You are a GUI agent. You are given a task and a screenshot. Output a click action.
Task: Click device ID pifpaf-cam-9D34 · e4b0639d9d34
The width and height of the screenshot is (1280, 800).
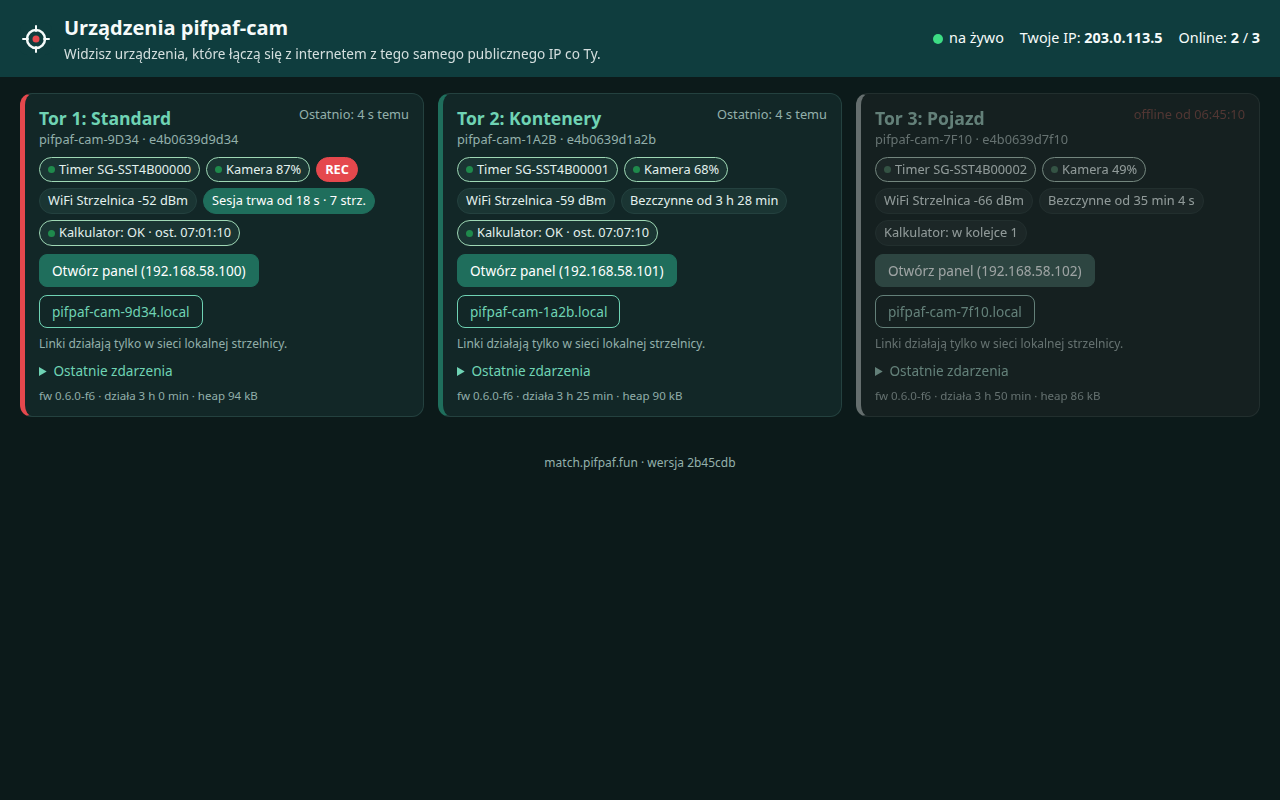(139, 140)
